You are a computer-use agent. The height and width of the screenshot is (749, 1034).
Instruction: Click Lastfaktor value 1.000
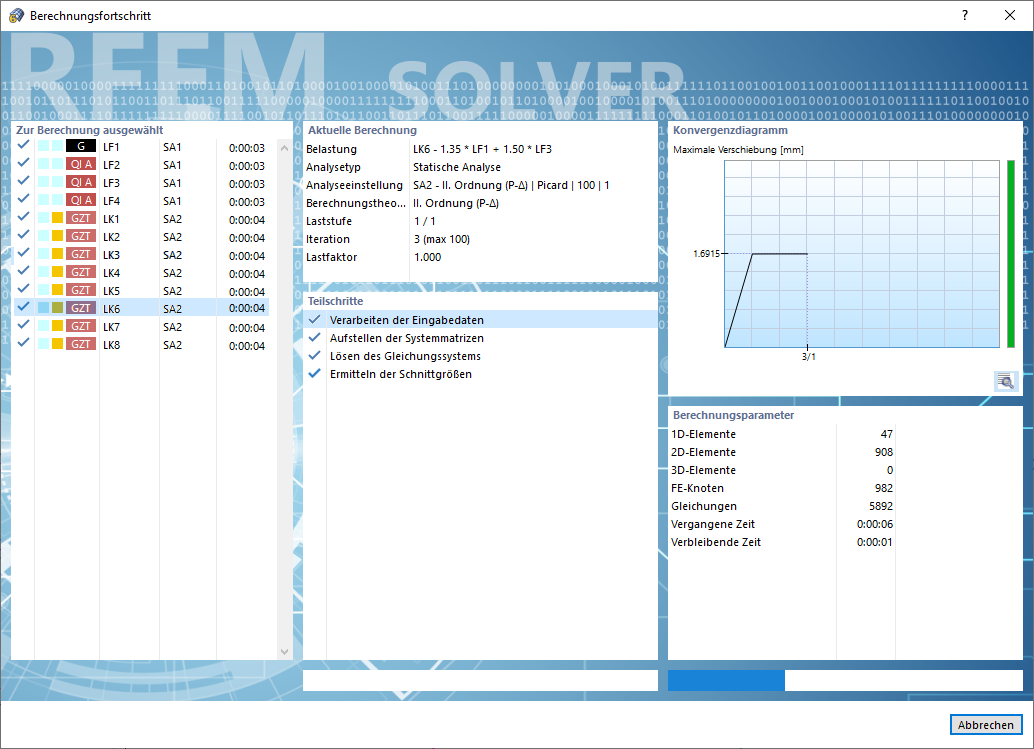click(427, 257)
